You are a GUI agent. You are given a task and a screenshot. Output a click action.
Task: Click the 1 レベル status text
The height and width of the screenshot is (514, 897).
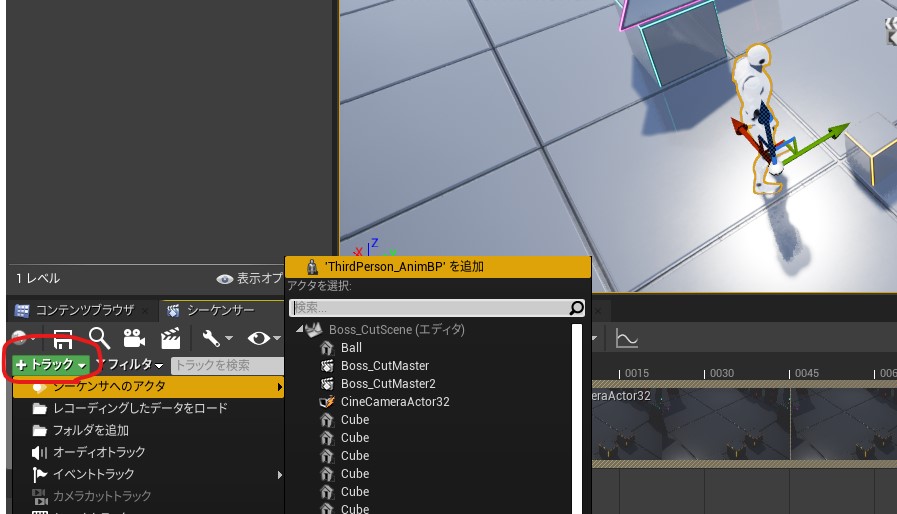pos(38,279)
